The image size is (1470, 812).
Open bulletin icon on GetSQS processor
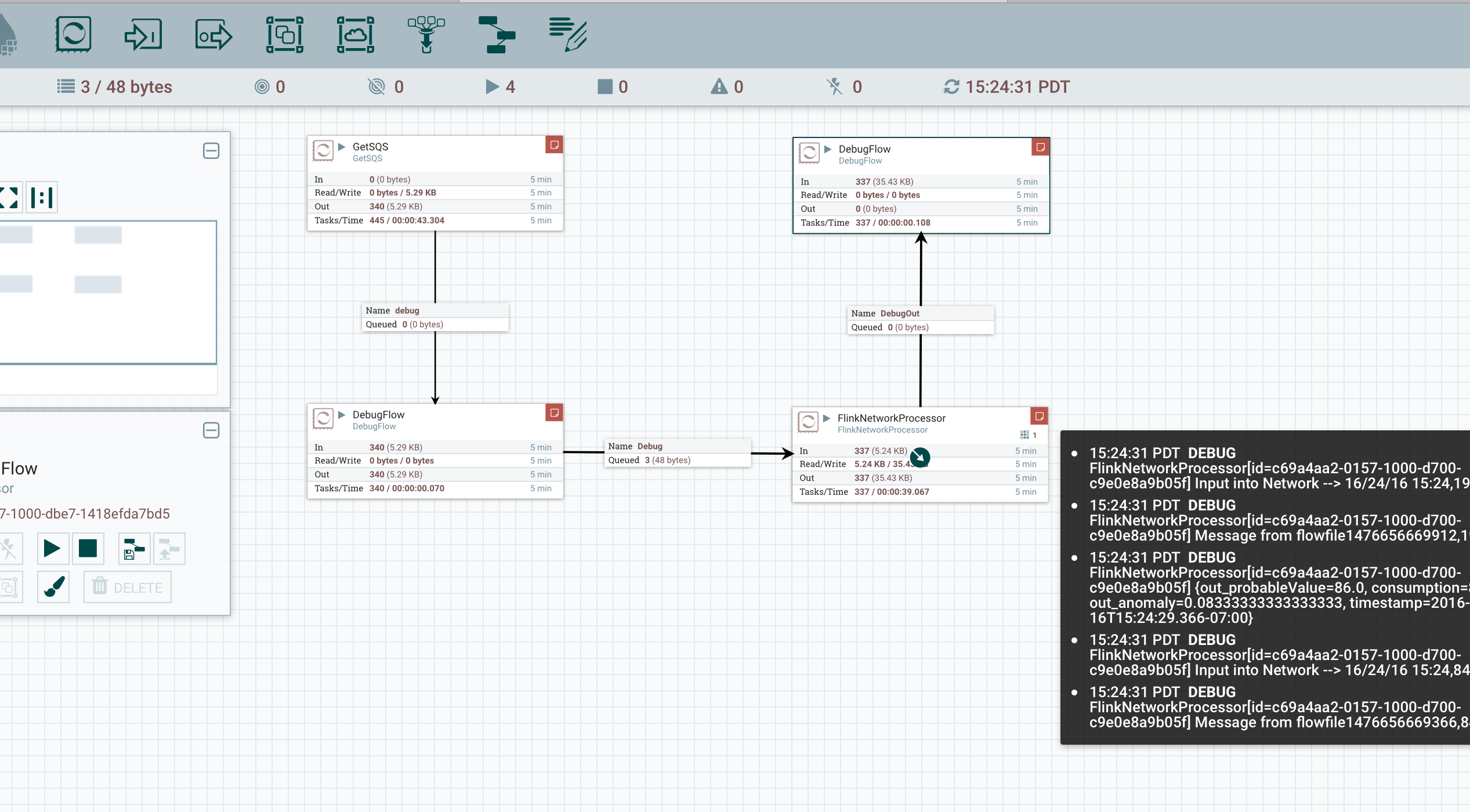[554, 144]
